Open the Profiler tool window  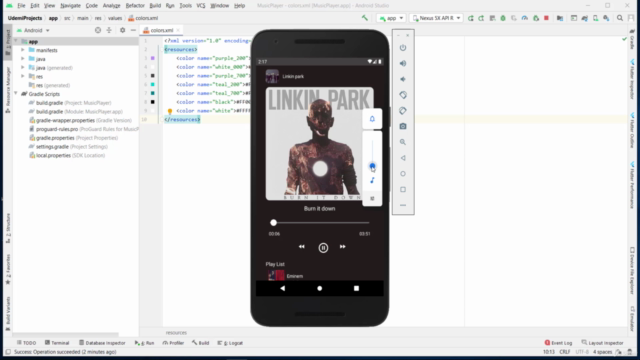(173, 343)
